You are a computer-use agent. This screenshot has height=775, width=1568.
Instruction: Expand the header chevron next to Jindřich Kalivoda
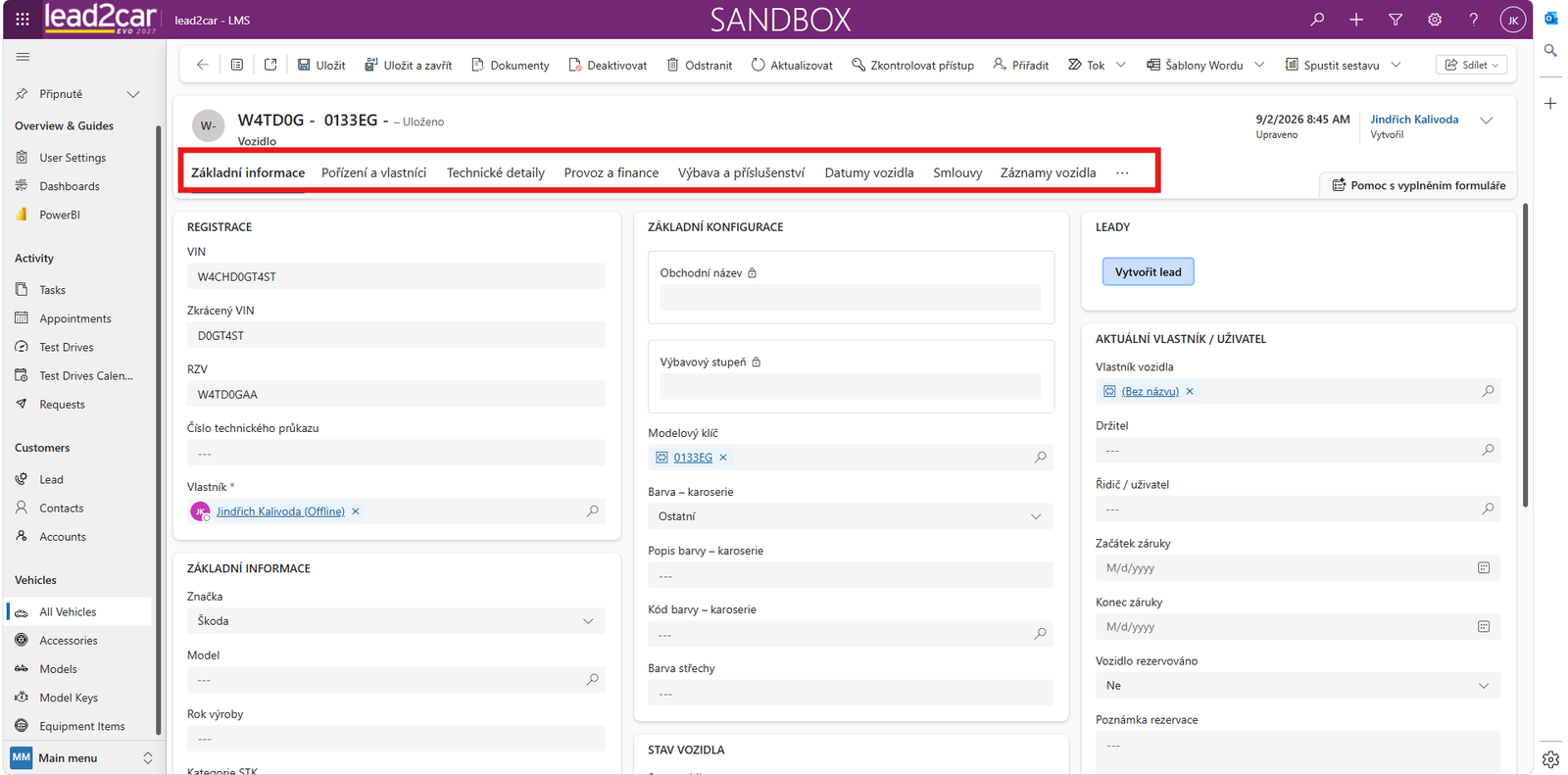pyautogui.click(x=1486, y=121)
